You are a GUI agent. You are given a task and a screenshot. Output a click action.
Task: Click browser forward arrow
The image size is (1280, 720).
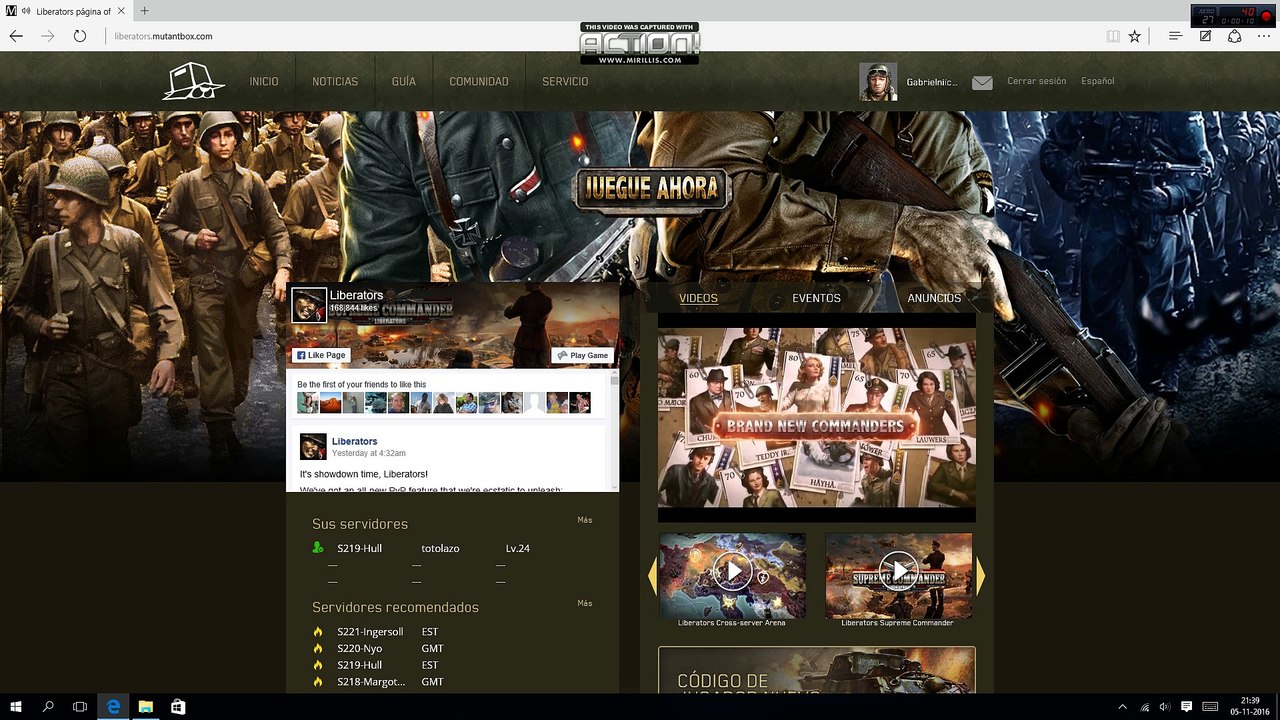(48, 36)
